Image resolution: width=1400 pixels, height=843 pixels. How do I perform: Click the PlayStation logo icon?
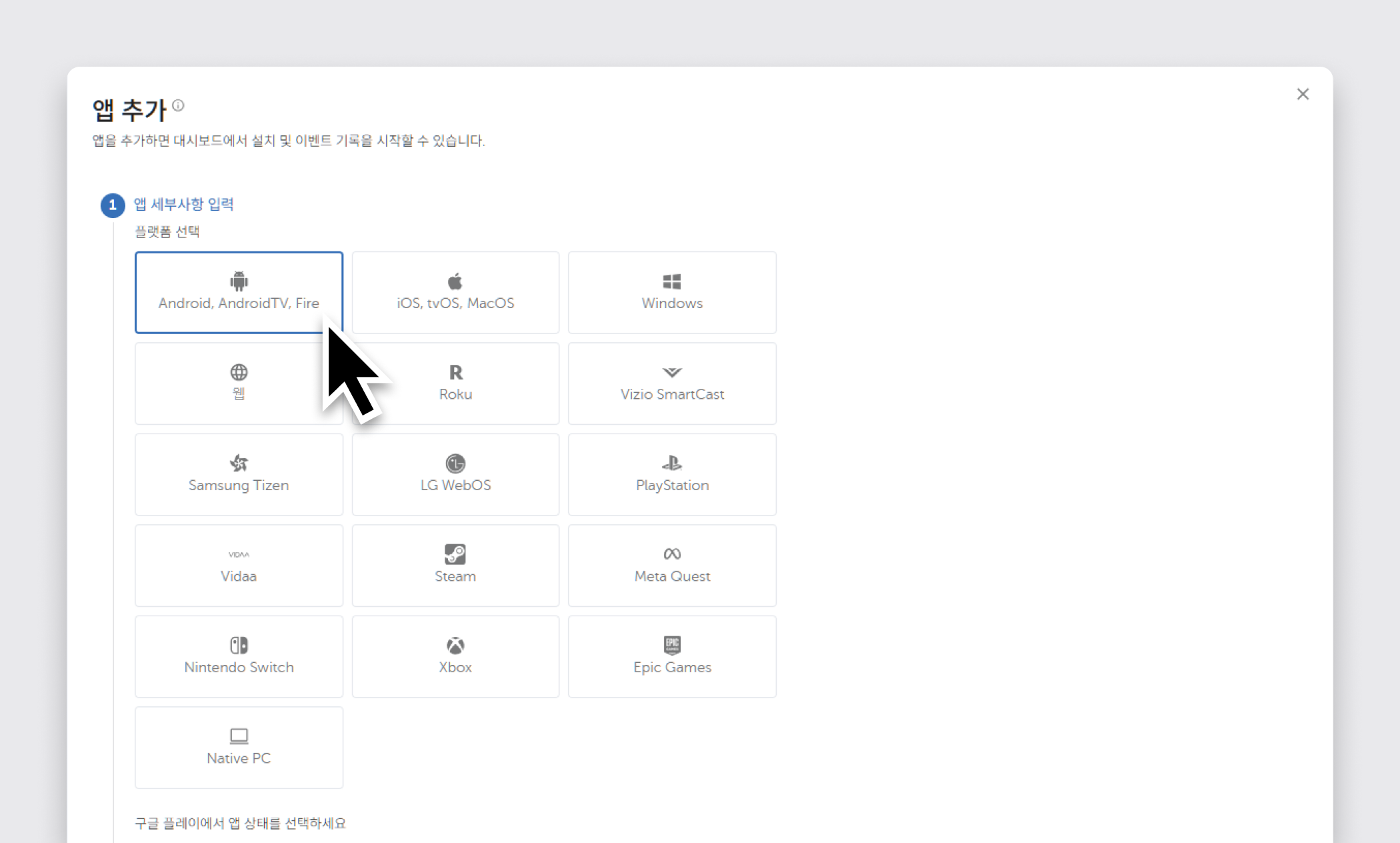[672, 463]
